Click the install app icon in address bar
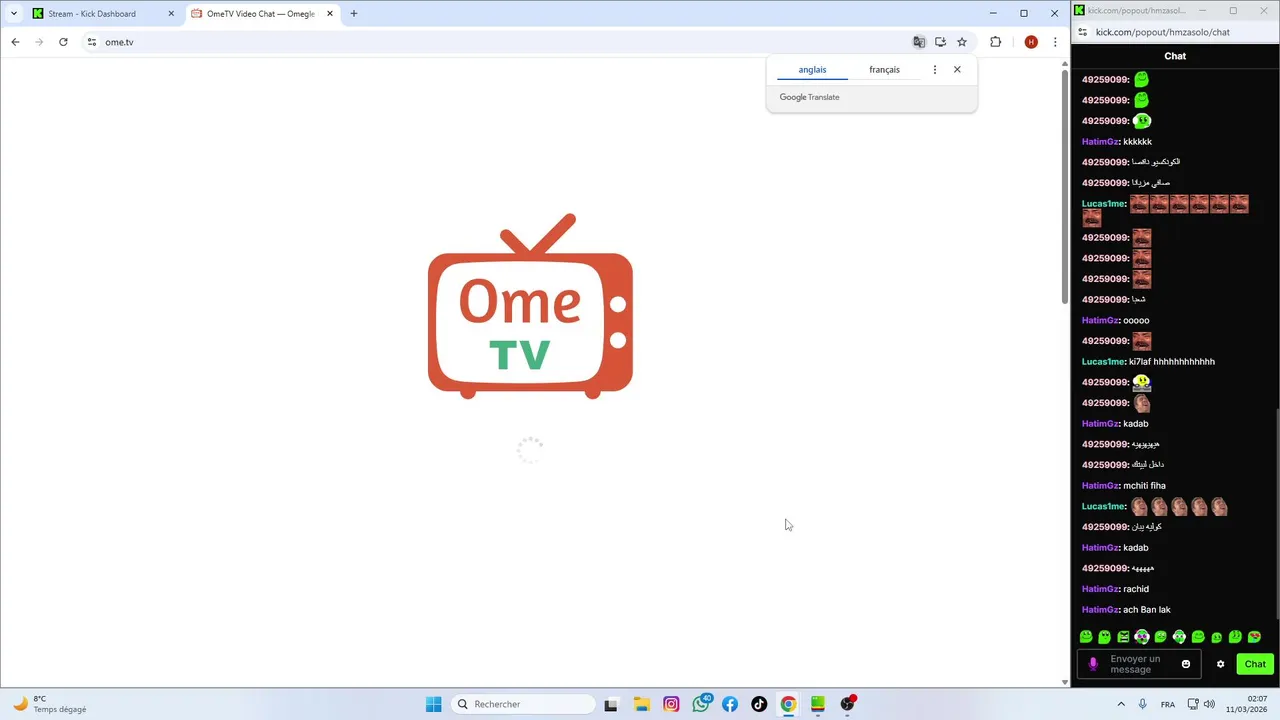The height and width of the screenshot is (720, 1280). [940, 42]
